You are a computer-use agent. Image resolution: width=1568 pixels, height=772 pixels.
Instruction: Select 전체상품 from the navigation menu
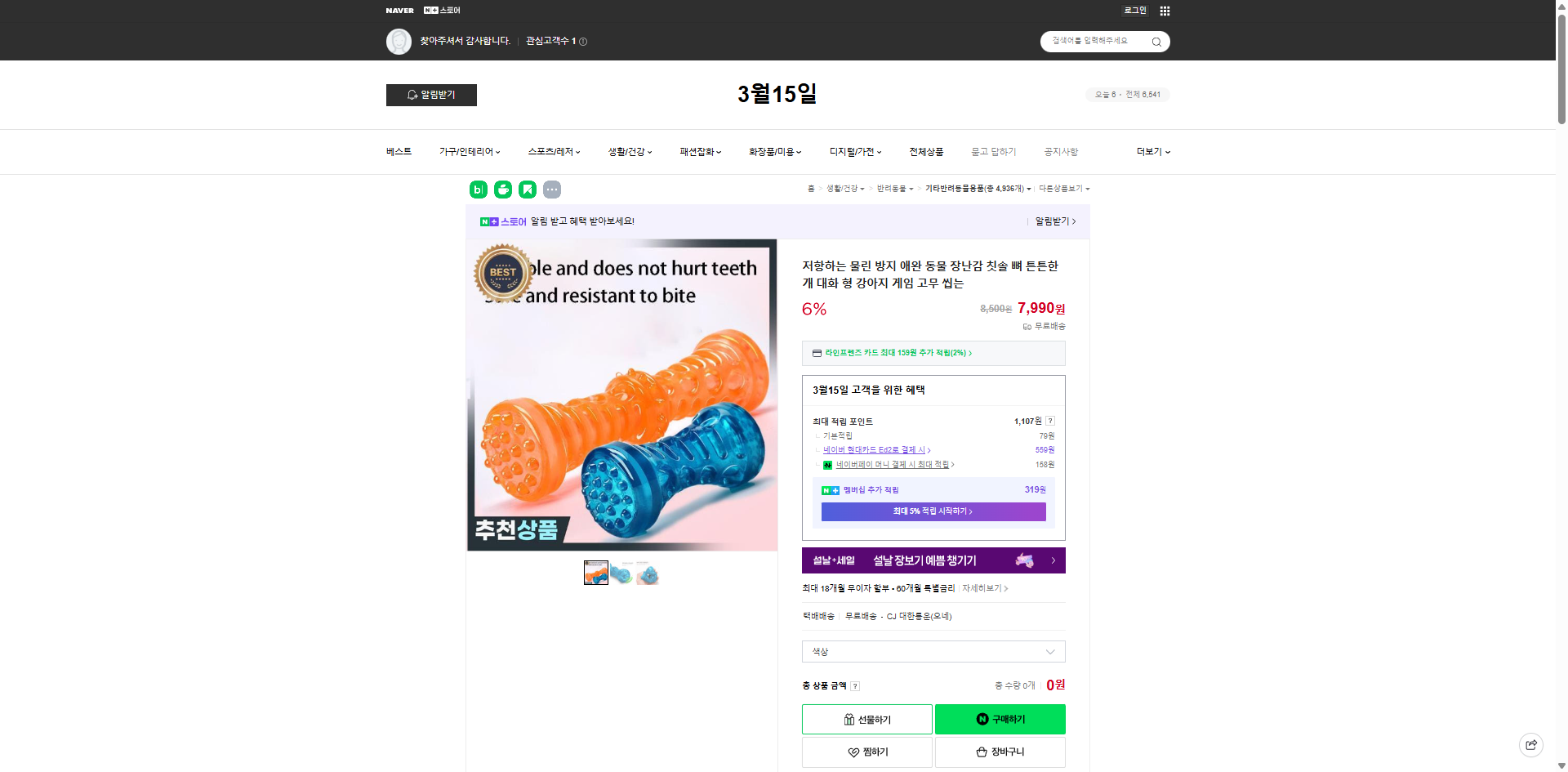point(927,151)
